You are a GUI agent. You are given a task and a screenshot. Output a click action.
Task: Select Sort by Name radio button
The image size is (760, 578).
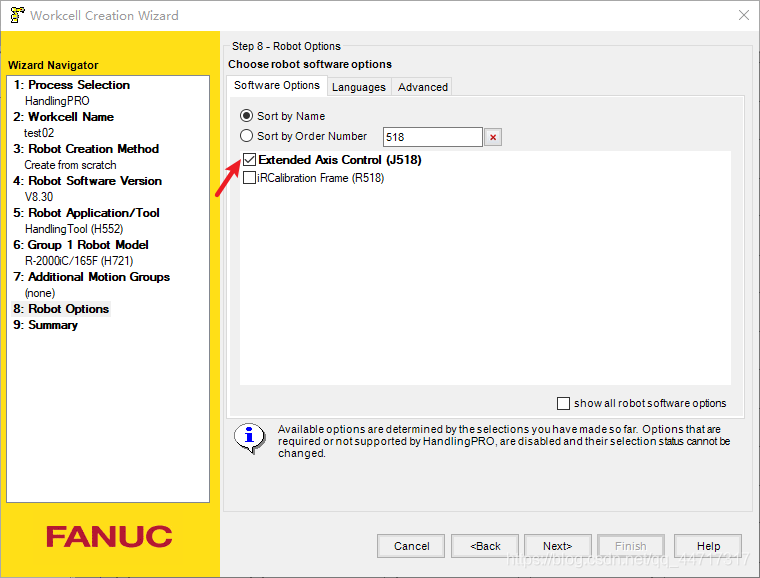(x=247, y=116)
